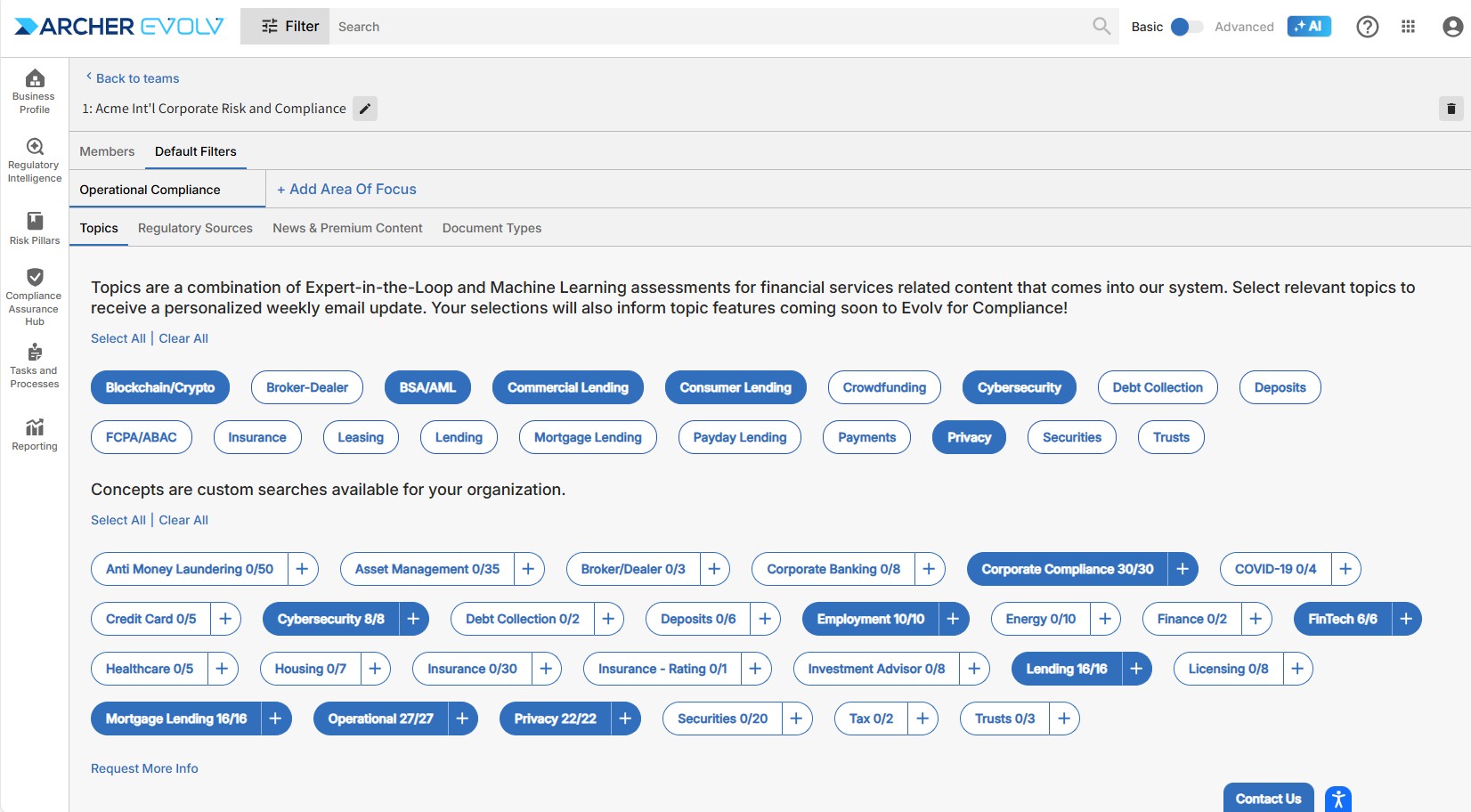Click the Back to teams link
1471x812 pixels.
pos(137,78)
